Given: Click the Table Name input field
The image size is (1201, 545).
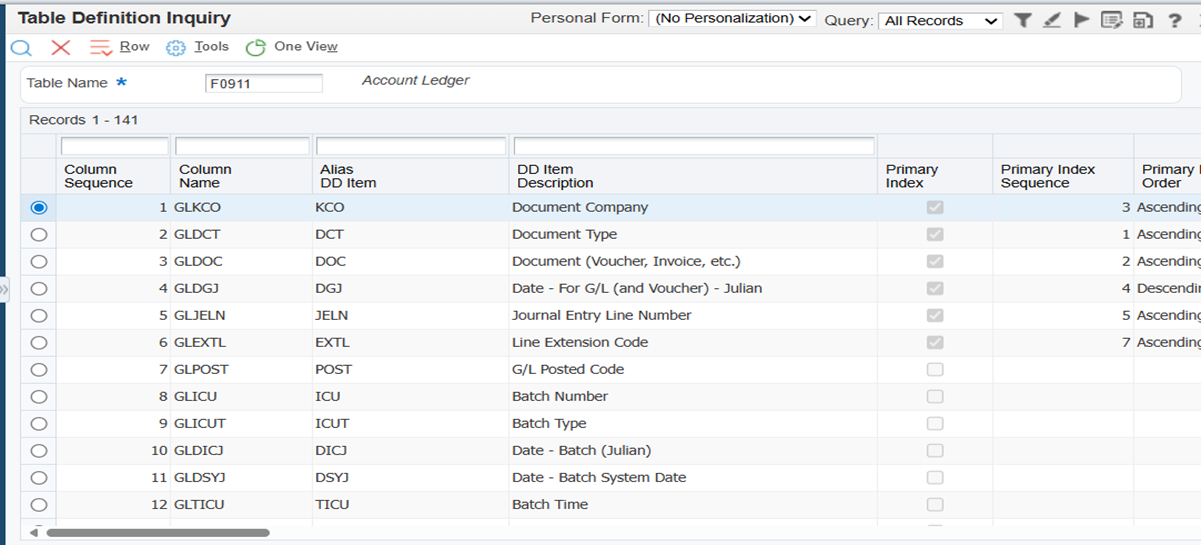Looking at the screenshot, I should tap(264, 84).
